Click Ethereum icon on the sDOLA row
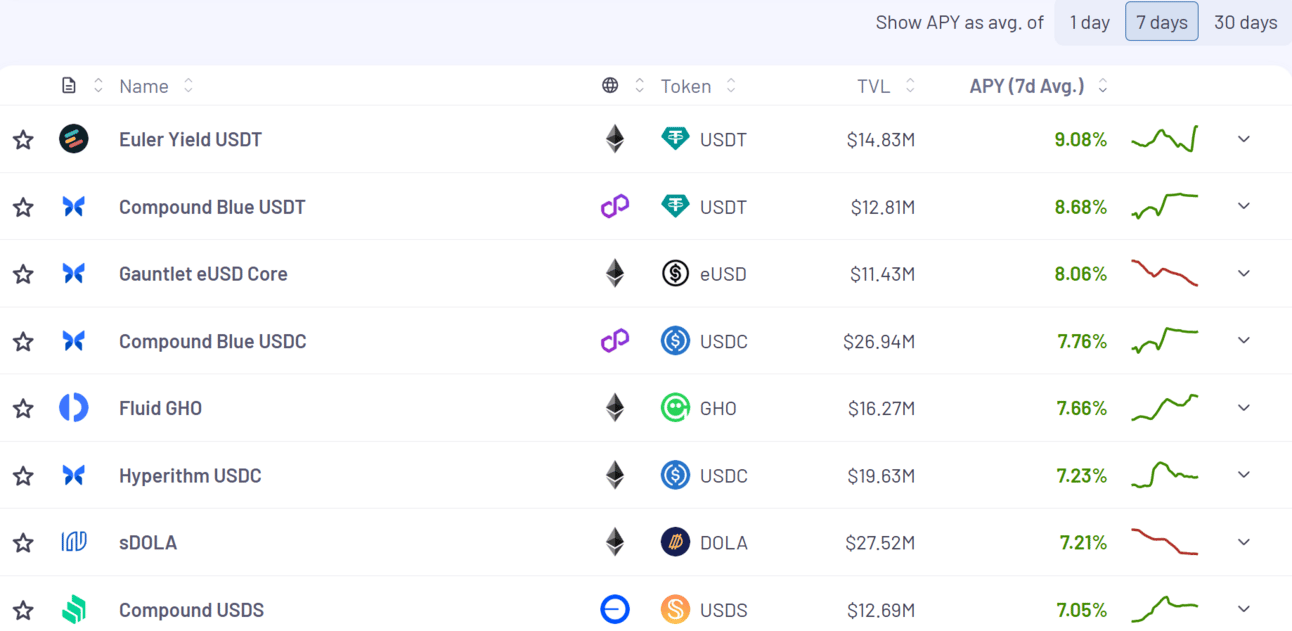Image resolution: width=1292 pixels, height=631 pixels. coord(615,542)
